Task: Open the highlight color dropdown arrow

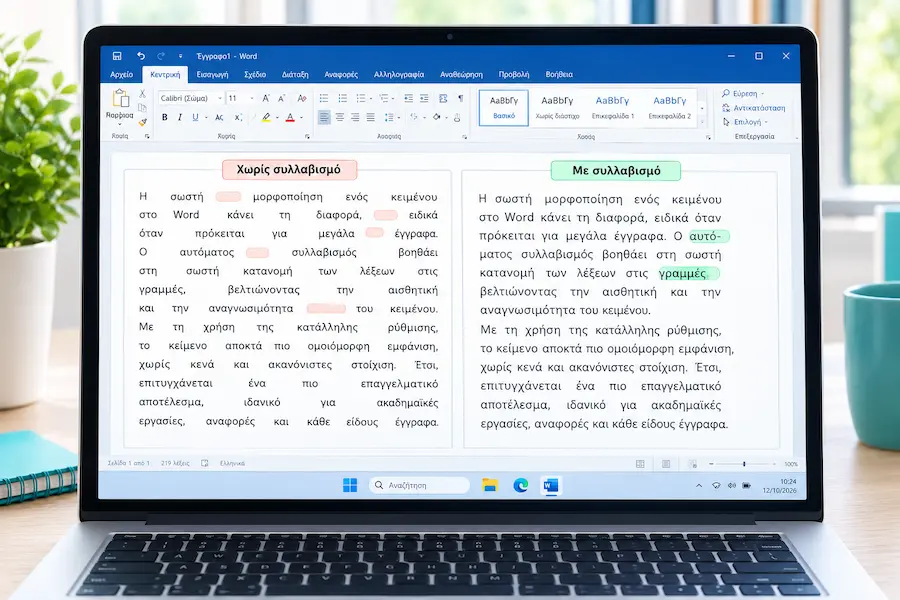Action: (277, 118)
